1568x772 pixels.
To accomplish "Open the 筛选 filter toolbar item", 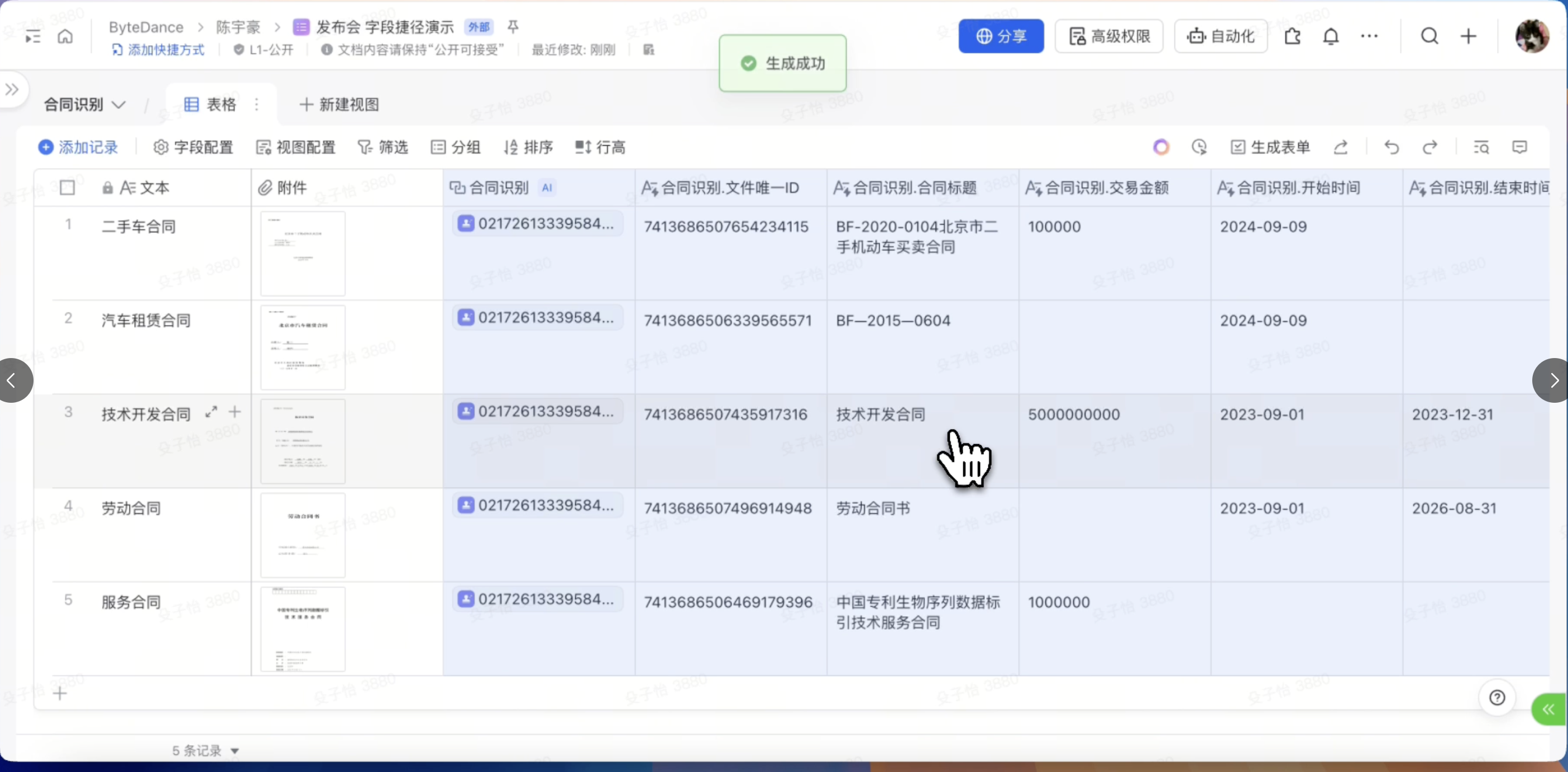I will (x=383, y=147).
